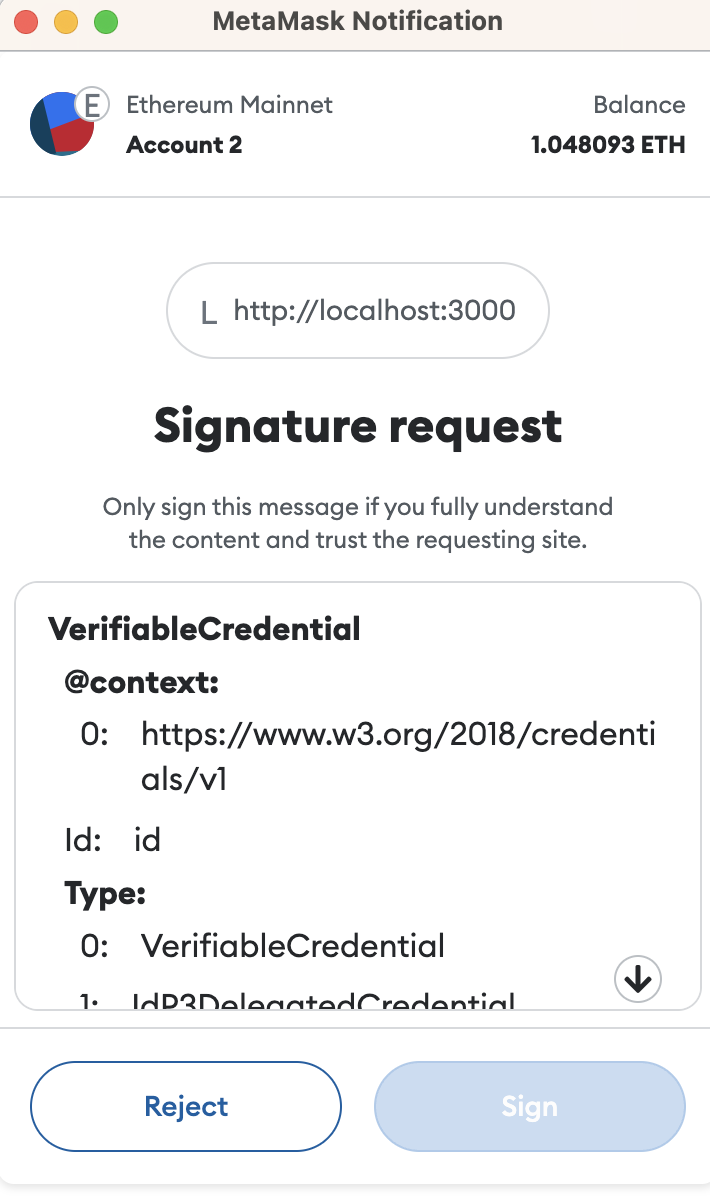The height and width of the screenshot is (1204, 710).
Task: Select the Account 2 name label
Action: click(x=184, y=144)
